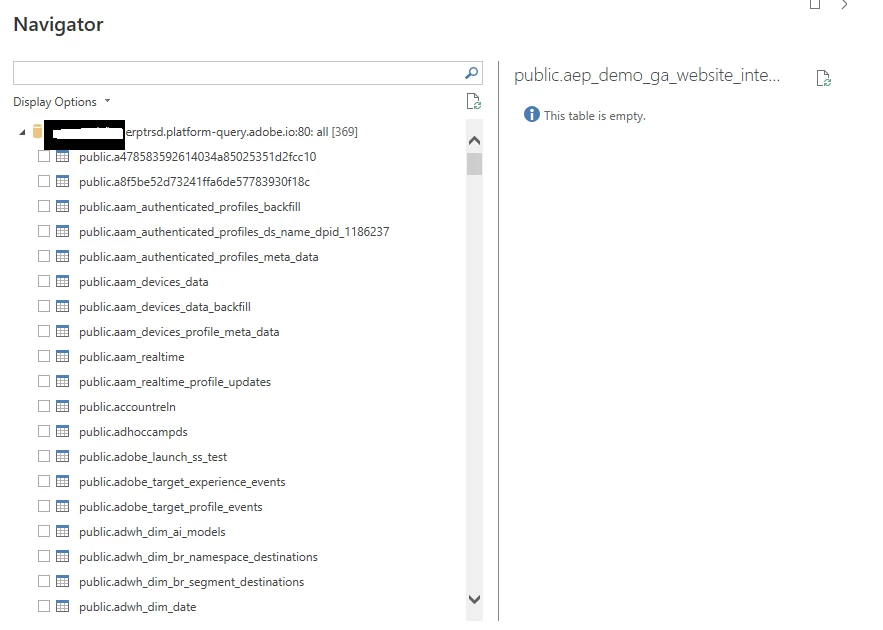Select public.adwh_dim_br_segment_destinations checkbox
The height and width of the screenshot is (630, 883).
44,581
